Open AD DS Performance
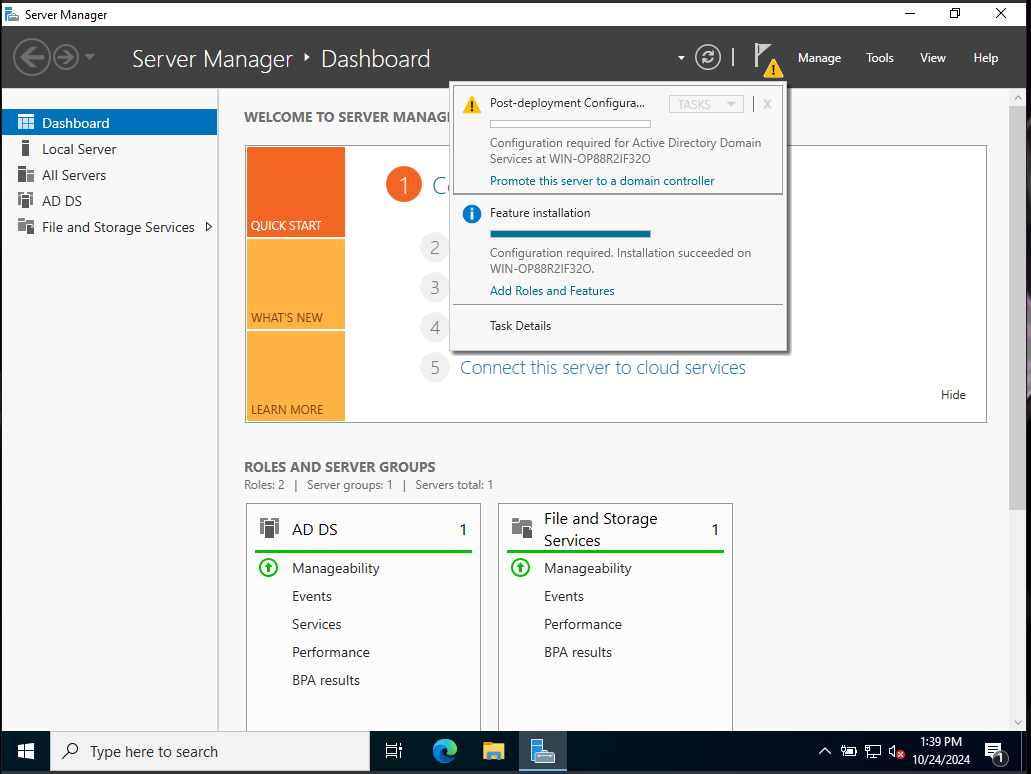This screenshot has width=1031, height=774. (331, 652)
